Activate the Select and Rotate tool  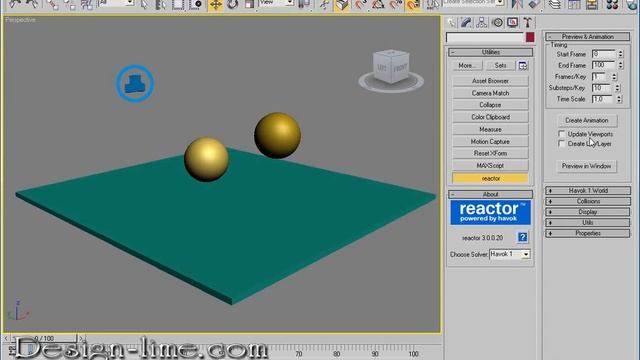233,5
